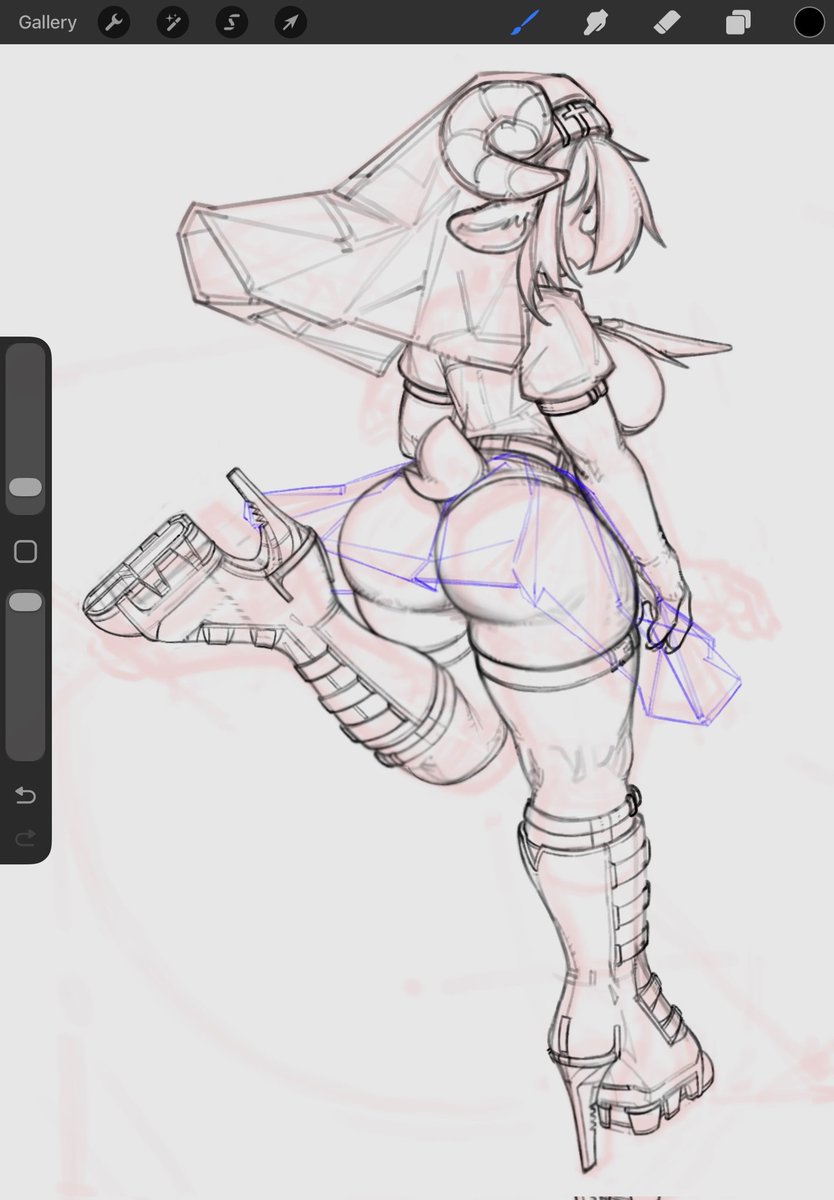
Task: Select the Smudge tool
Action: (x=594, y=21)
